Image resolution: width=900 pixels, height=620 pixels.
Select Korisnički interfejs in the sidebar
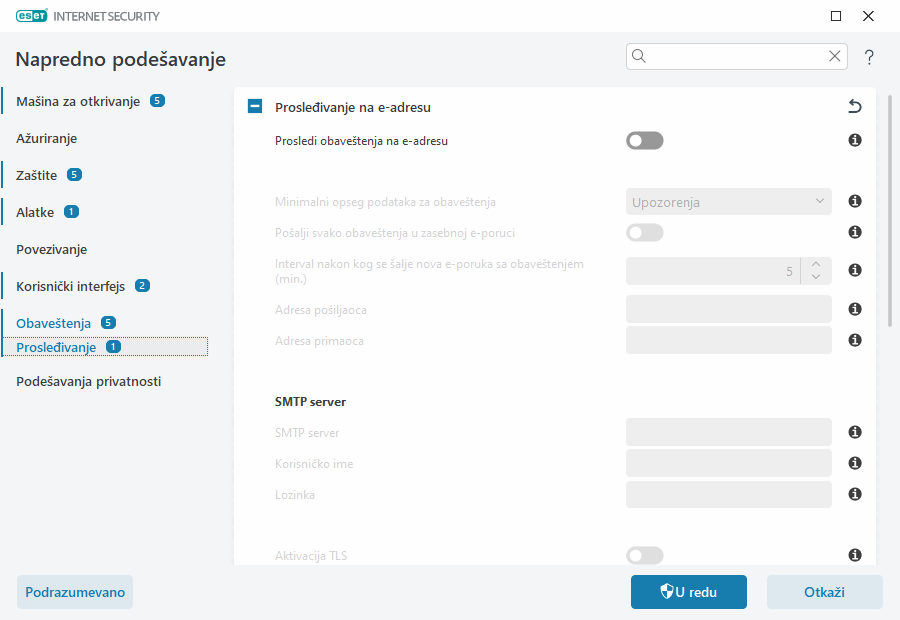(x=70, y=286)
